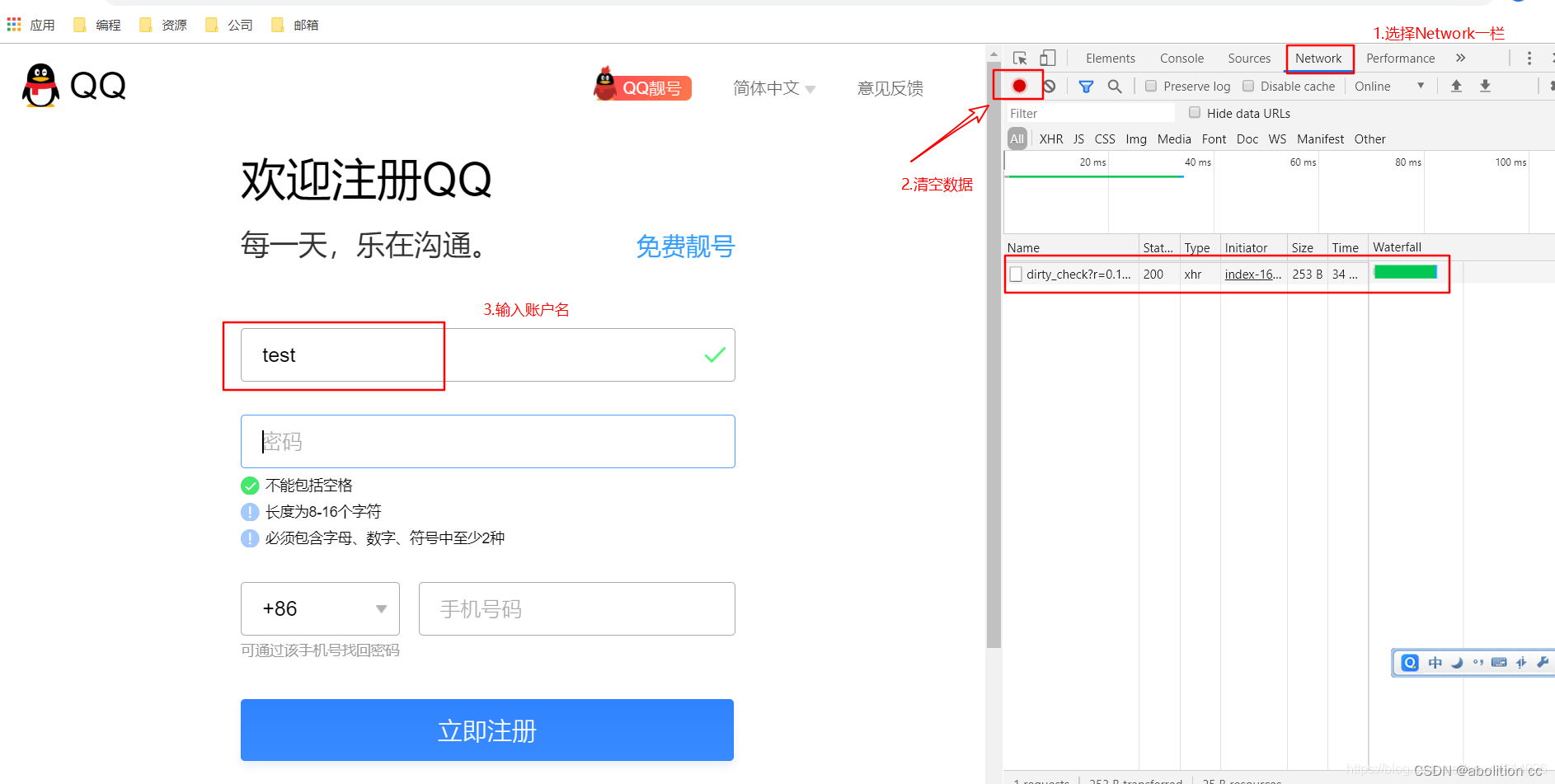Enable Preserve log checkbox
Viewport: 1555px width, 784px height.
tap(1151, 86)
